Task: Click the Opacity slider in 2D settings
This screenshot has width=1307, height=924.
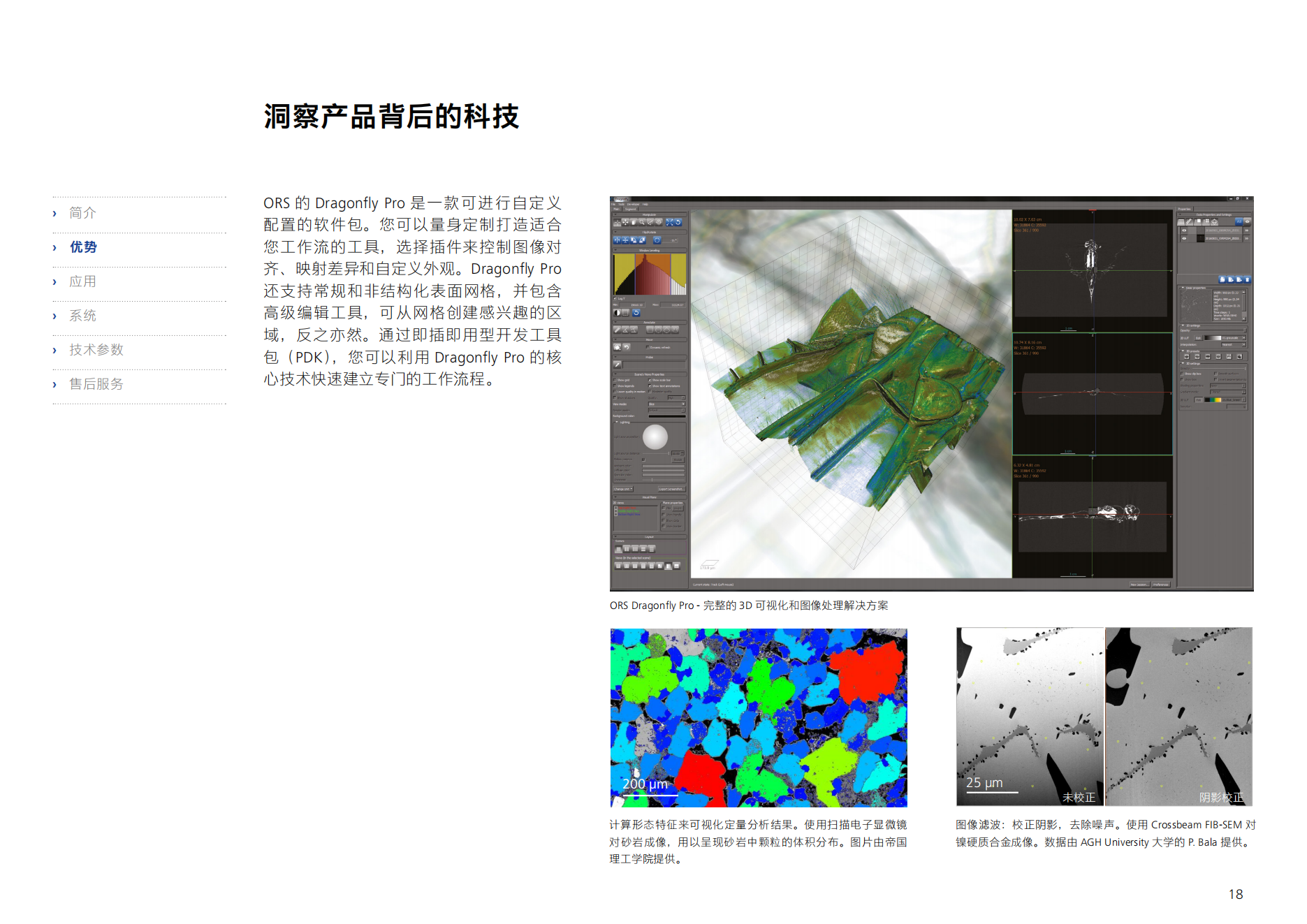Action: pyautogui.click(x=1219, y=330)
